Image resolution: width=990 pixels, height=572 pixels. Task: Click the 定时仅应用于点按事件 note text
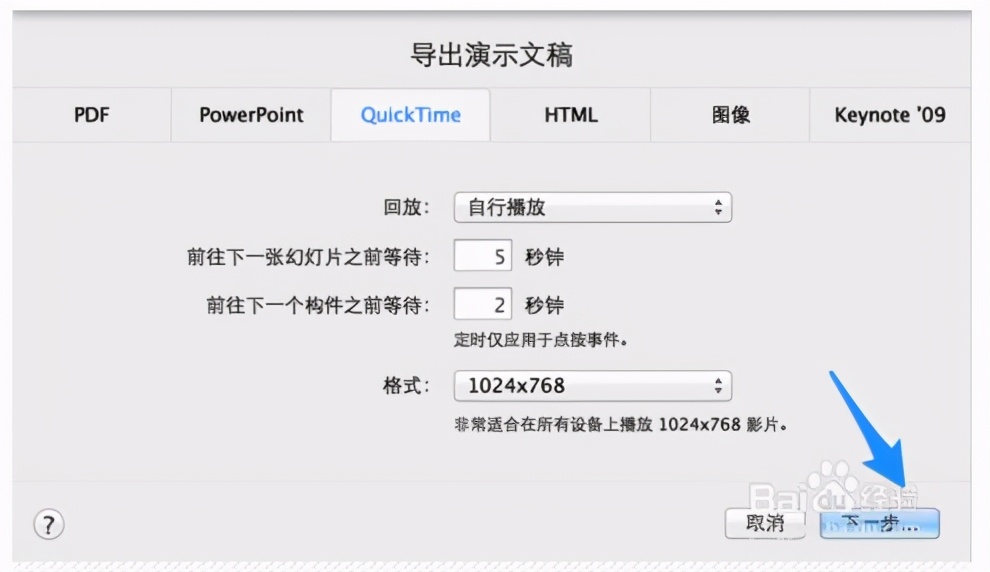coord(541,340)
